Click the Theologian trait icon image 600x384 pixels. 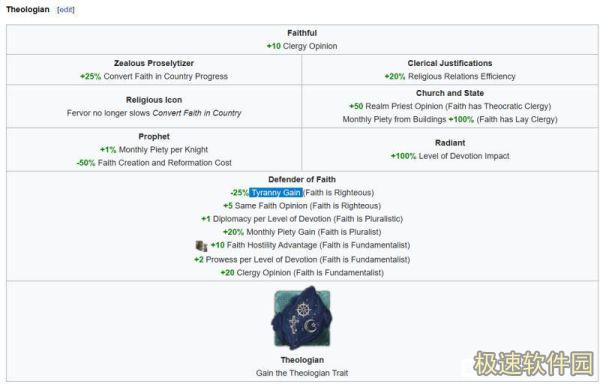click(x=302, y=318)
